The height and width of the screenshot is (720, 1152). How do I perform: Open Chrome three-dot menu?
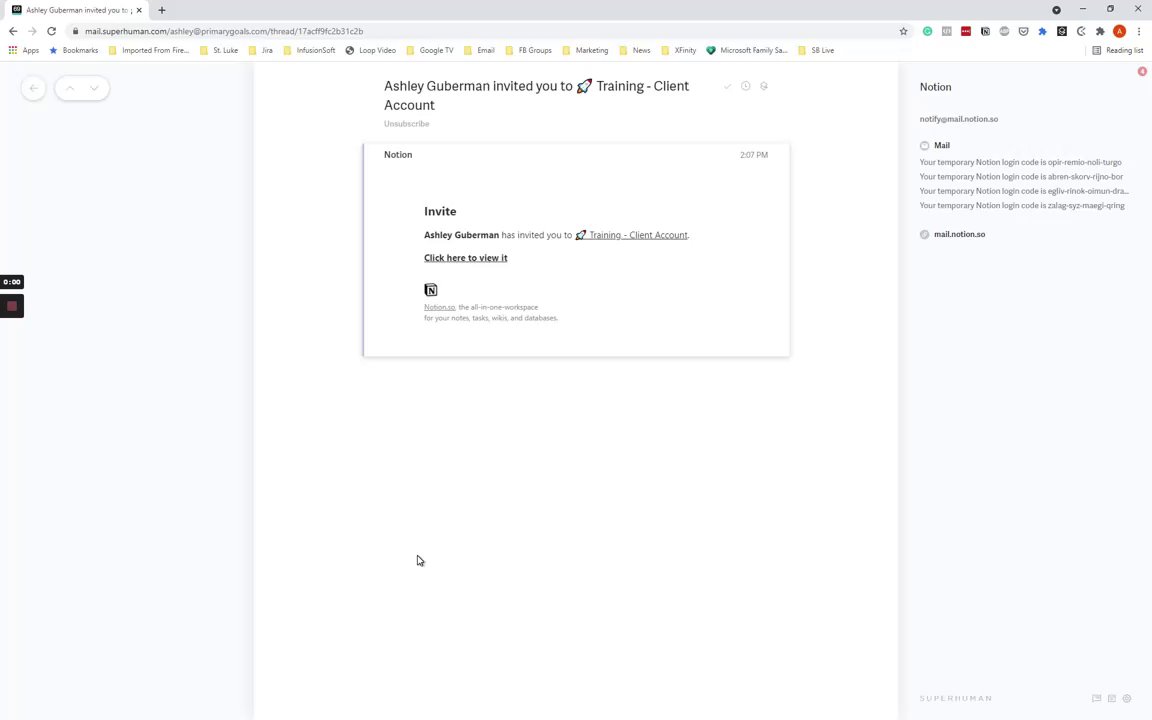1139,32
